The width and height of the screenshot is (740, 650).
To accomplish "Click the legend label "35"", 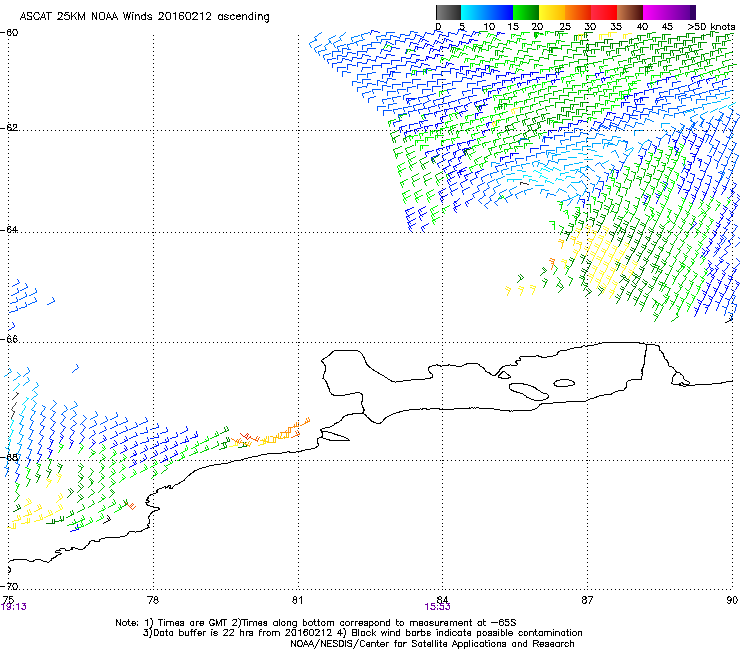I will pos(616,27).
